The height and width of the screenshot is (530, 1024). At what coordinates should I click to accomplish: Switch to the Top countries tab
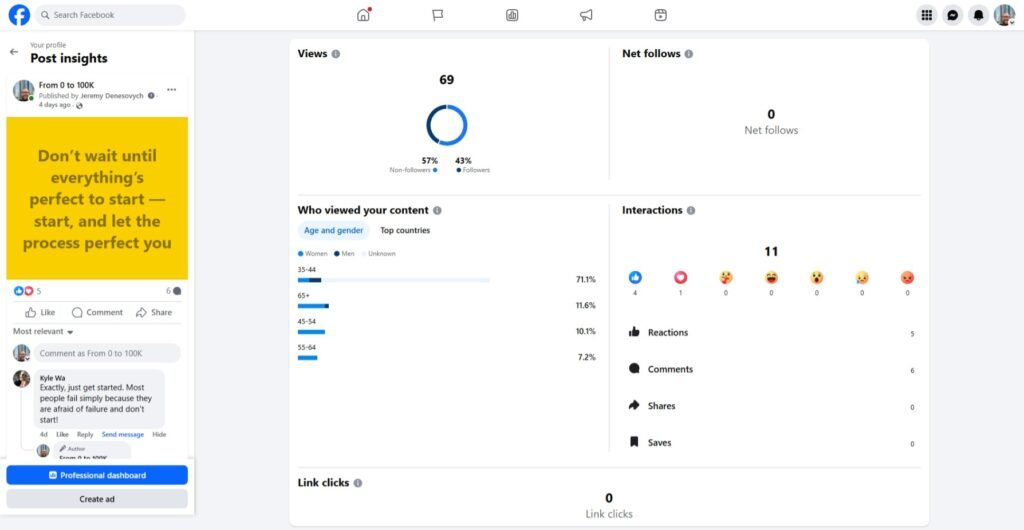click(405, 231)
